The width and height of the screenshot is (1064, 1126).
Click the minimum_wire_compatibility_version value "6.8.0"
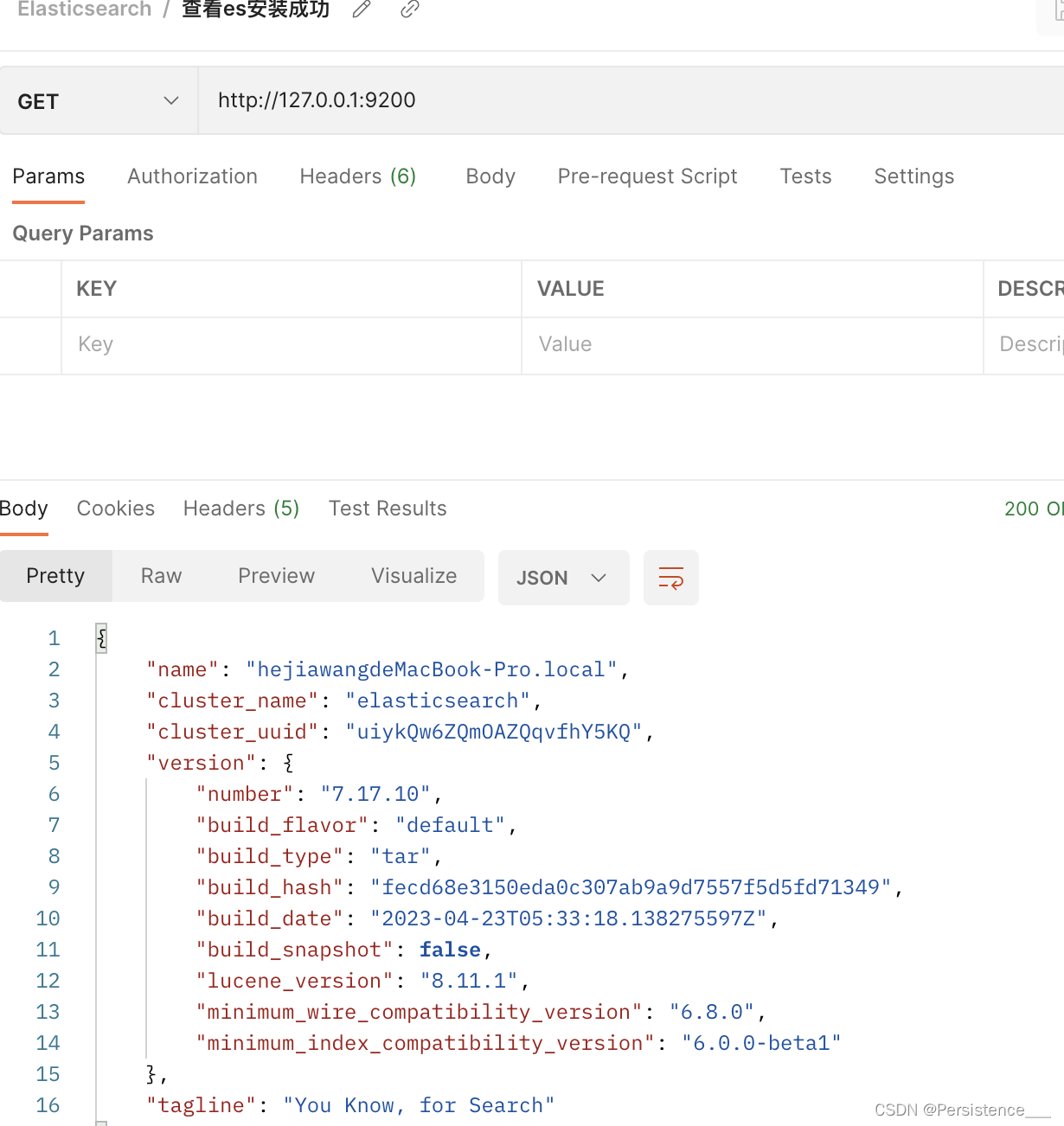click(x=712, y=1012)
